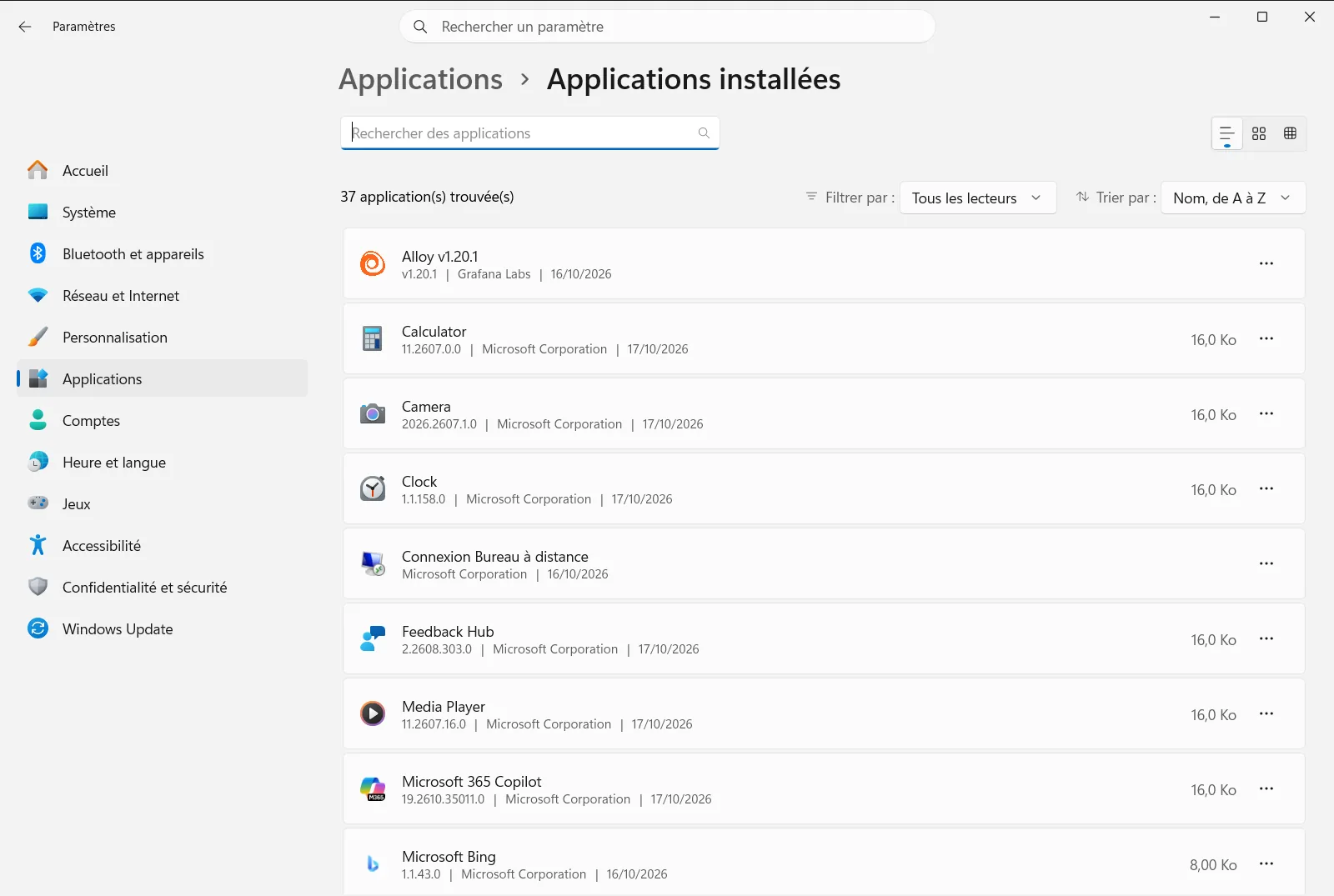Screen dimensions: 1334x896
Task: Open more options for Microsoft 365 Copilot
Action: point(1266,788)
